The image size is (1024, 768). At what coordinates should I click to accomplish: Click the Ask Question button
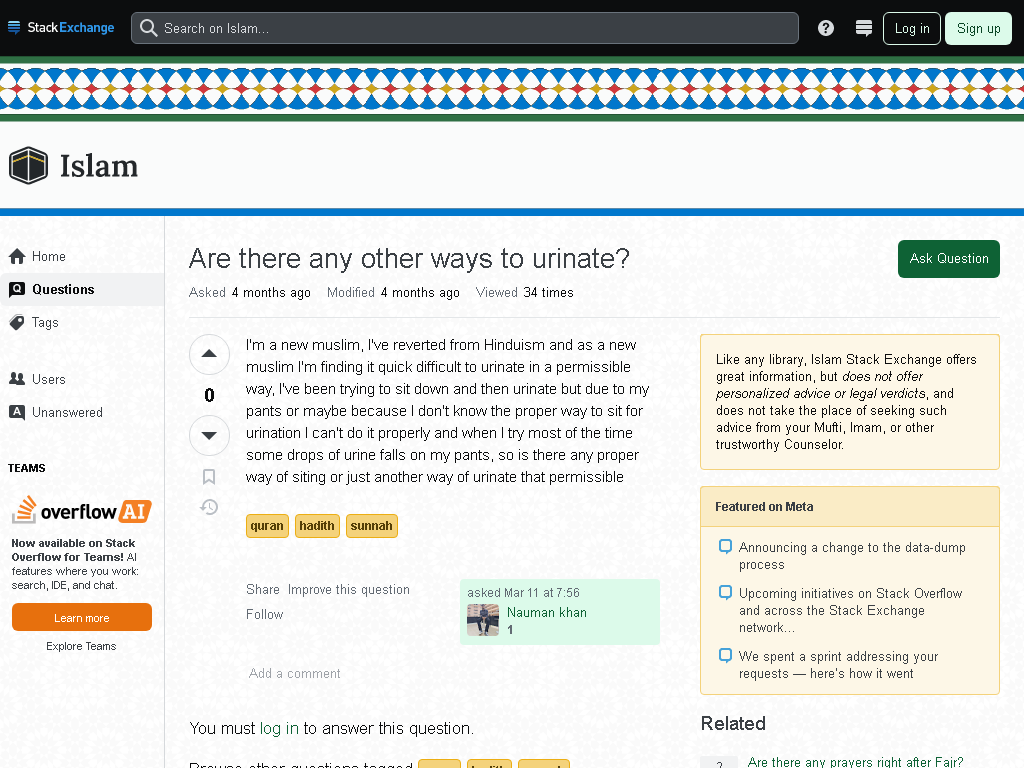[949, 259]
